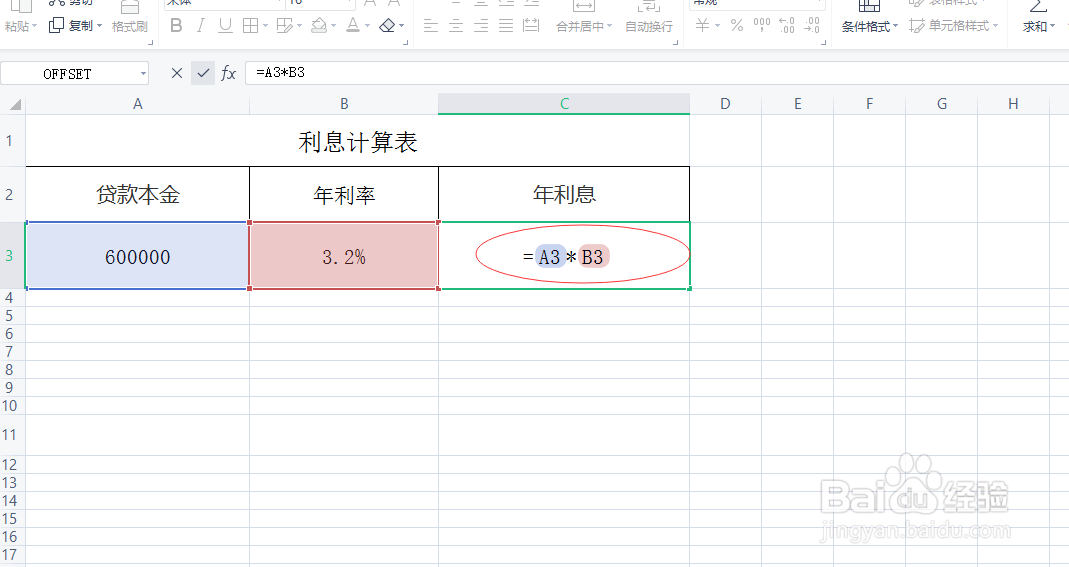Increase decimal places
Viewport: 1069px width, 567px height.
(787, 26)
